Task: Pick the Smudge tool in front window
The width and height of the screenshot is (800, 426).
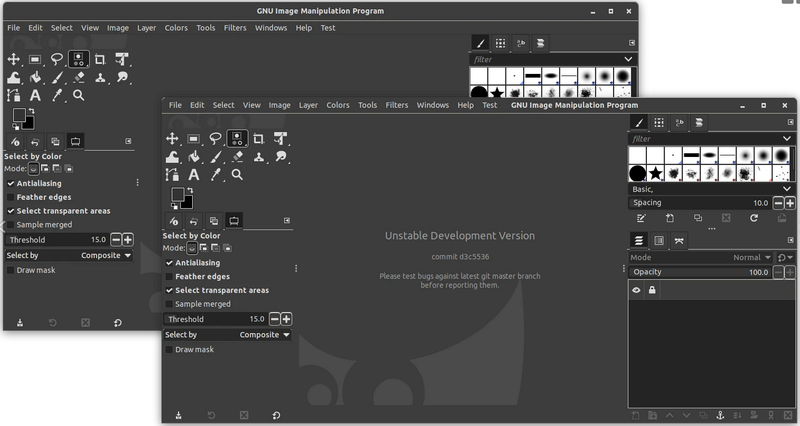Action: click(281, 157)
